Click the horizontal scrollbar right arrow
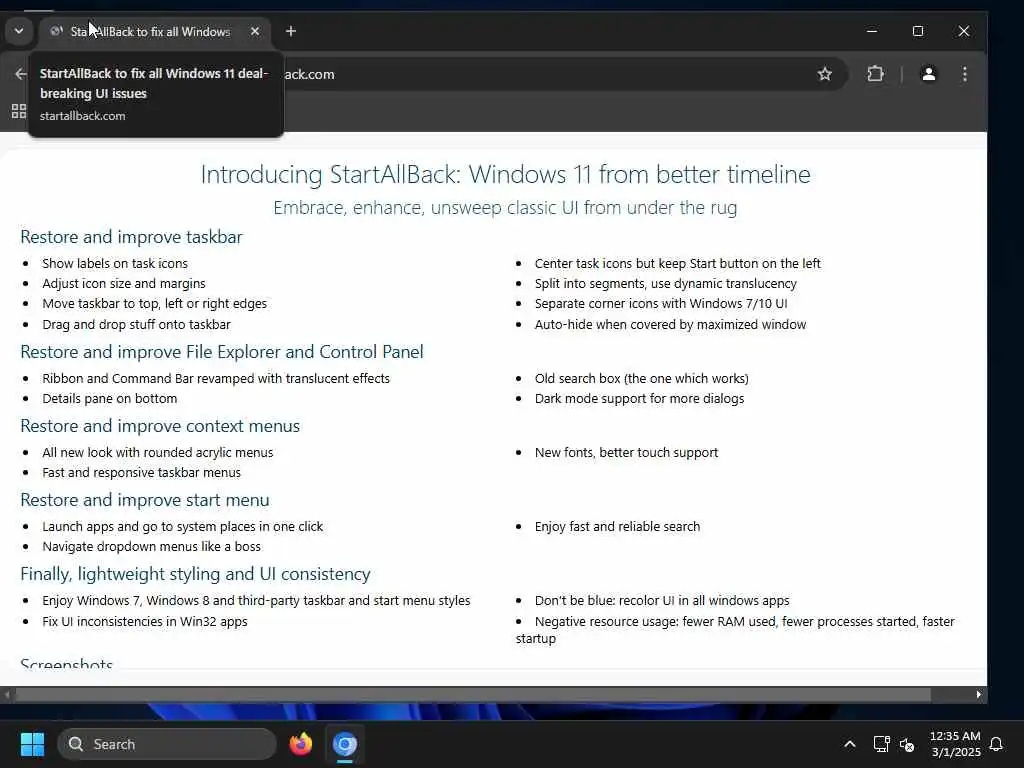 coord(978,694)
